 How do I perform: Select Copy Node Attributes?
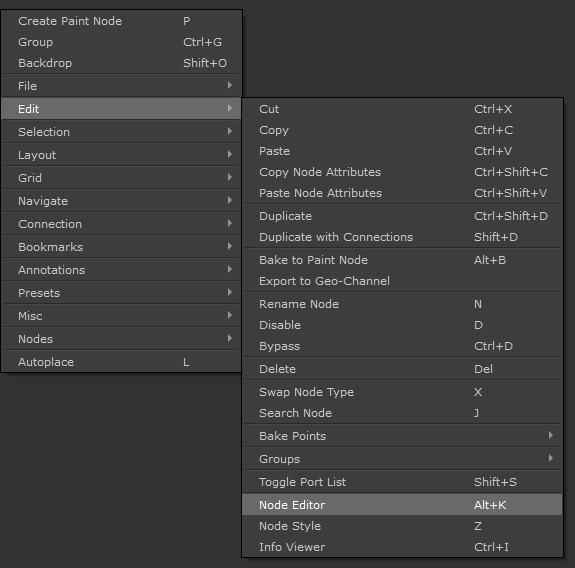point(402,172)
